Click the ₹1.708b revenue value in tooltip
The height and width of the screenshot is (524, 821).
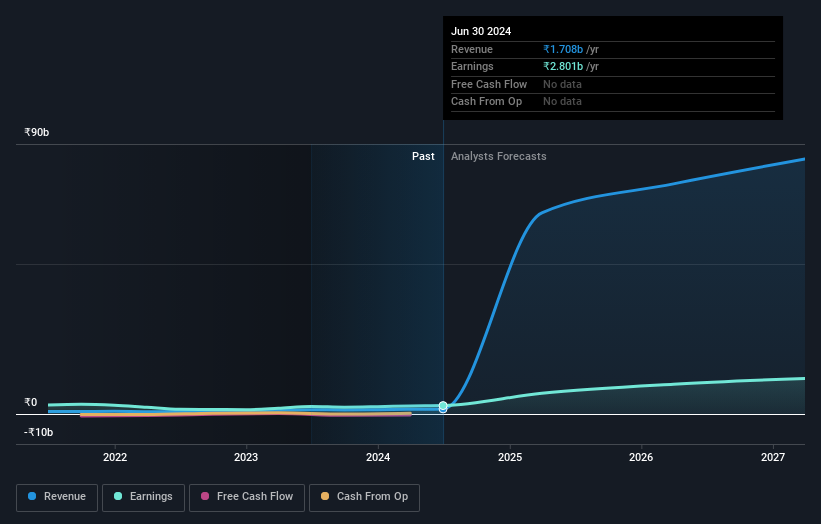click(x=563, y=49)
